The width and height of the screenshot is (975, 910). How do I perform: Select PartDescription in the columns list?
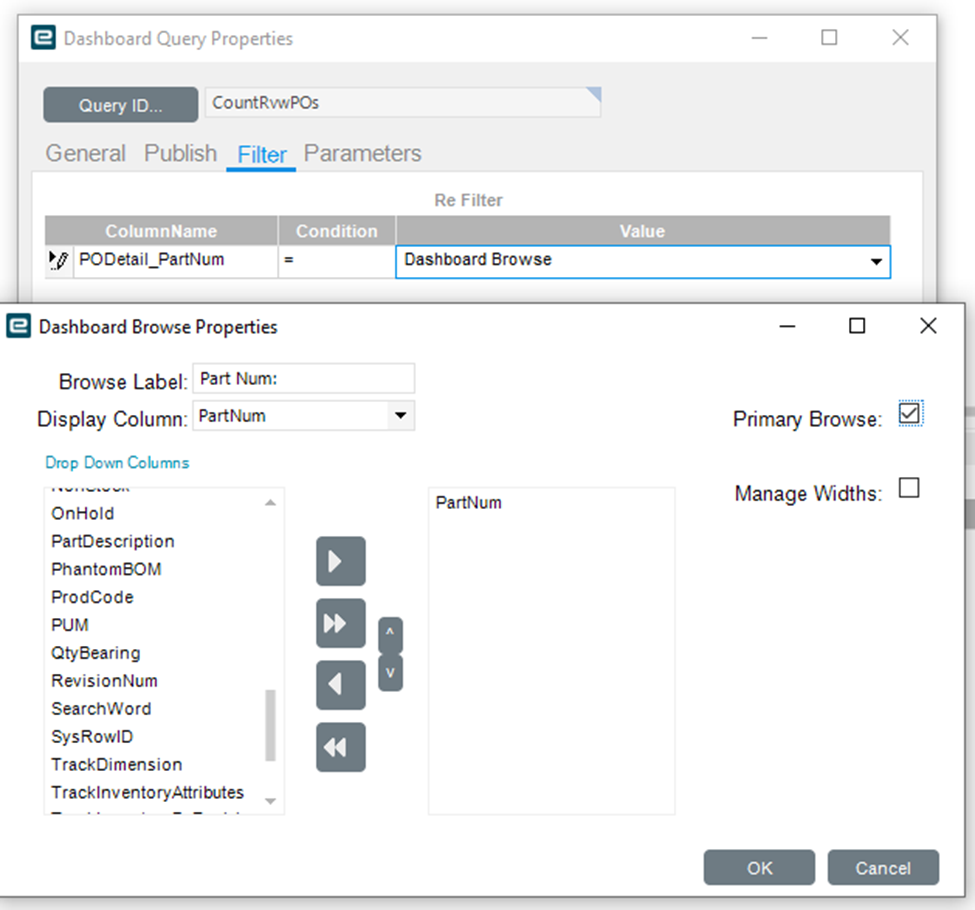[x=113, y=541]
